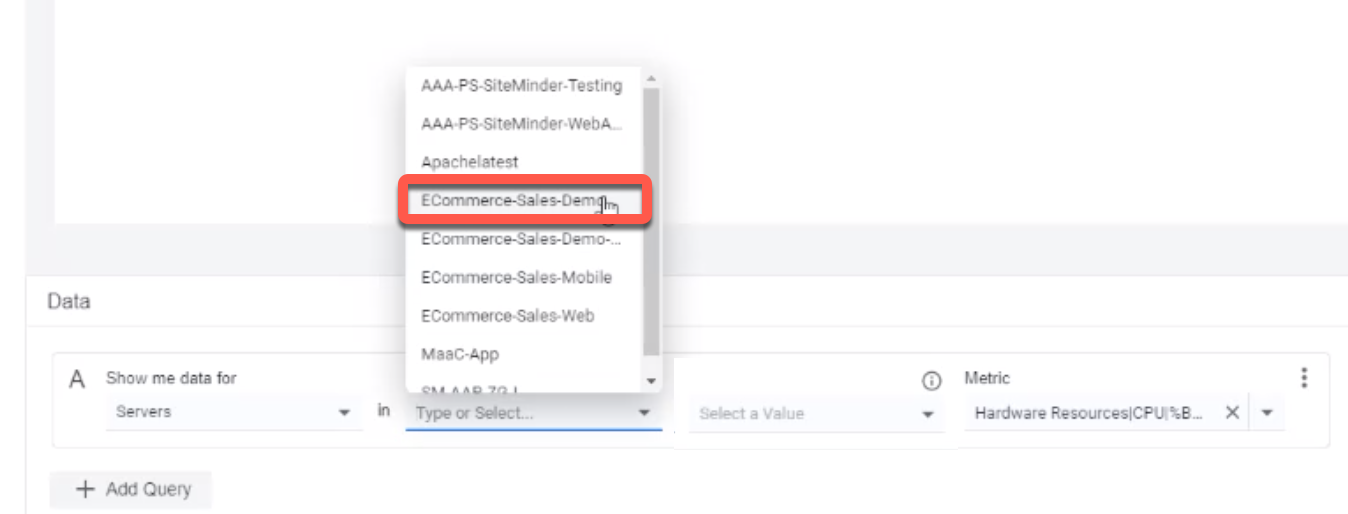Click the plus icon on Add Query
Viewport: 1348px width, 514px height.
click(73, 490)
